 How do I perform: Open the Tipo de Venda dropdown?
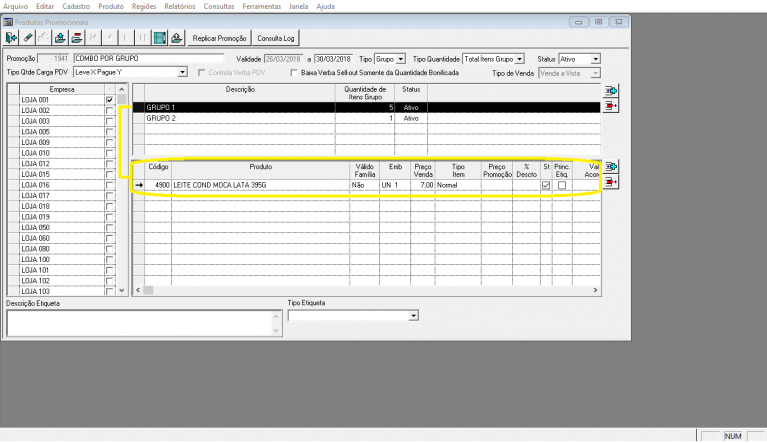pos(595,73)
